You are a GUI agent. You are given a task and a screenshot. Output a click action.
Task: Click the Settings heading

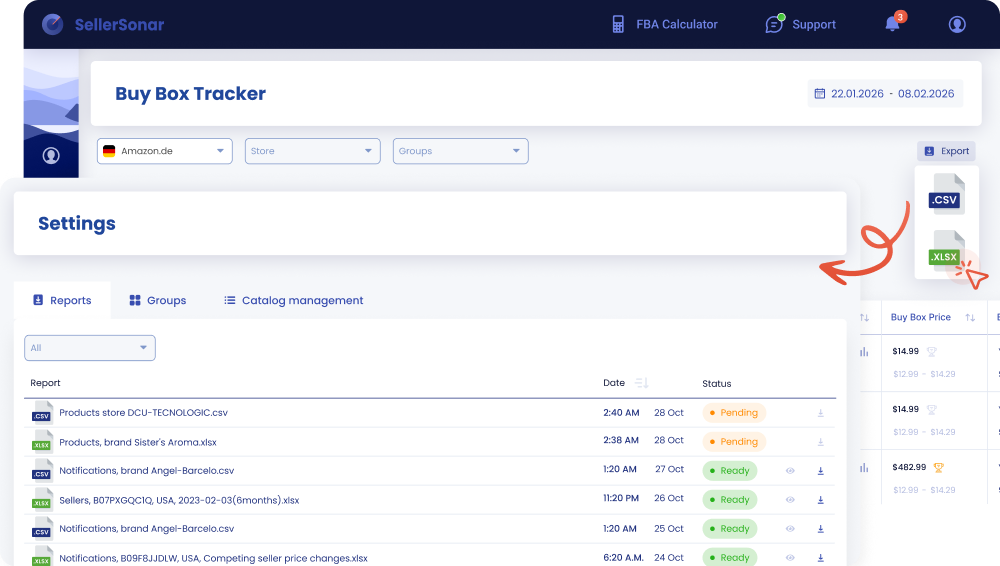tap(77, 223)
